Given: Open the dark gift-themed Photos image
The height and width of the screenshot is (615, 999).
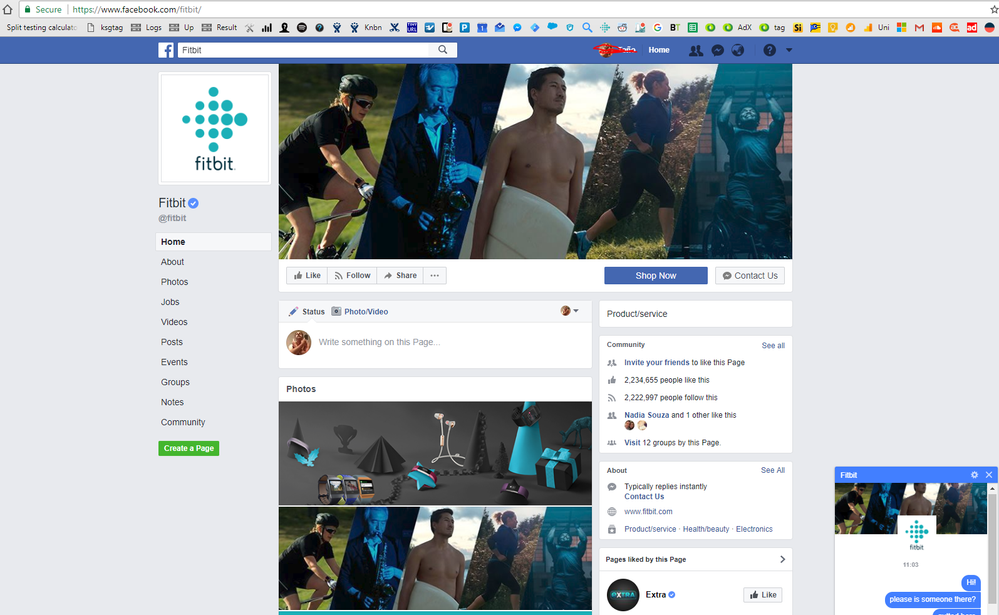Looking at the screenshot, I should tap(435, 453).
